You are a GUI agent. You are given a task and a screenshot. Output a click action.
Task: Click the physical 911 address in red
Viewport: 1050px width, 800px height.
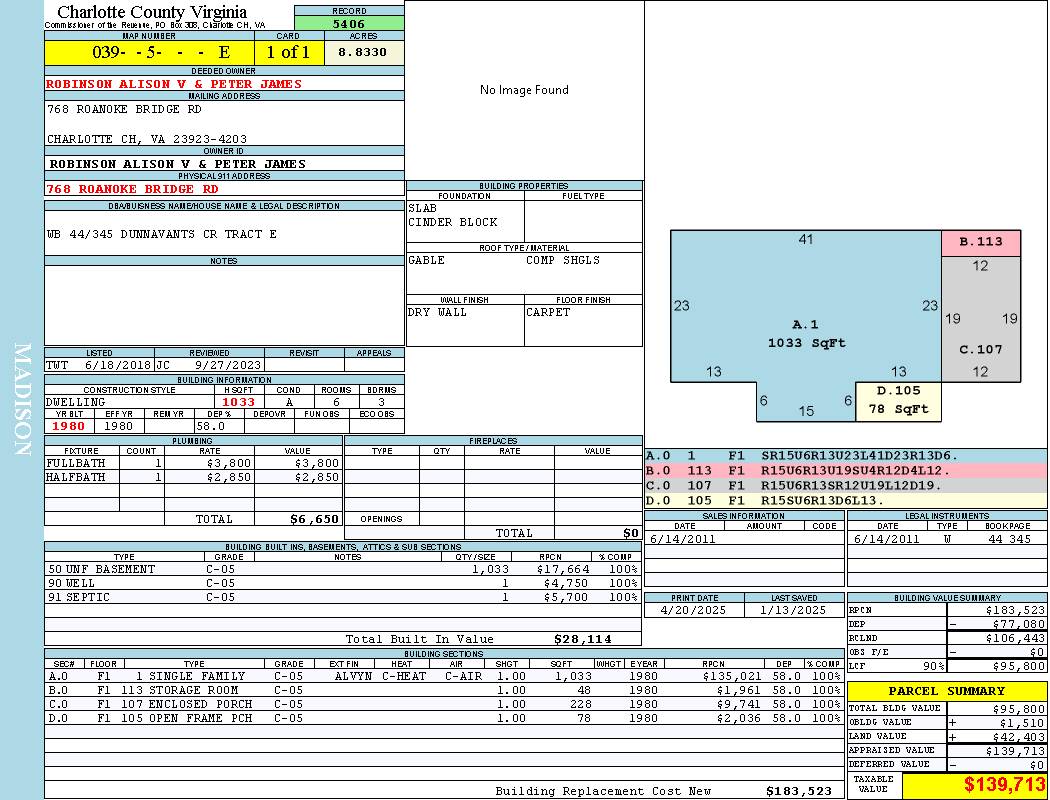click(132, 188)
